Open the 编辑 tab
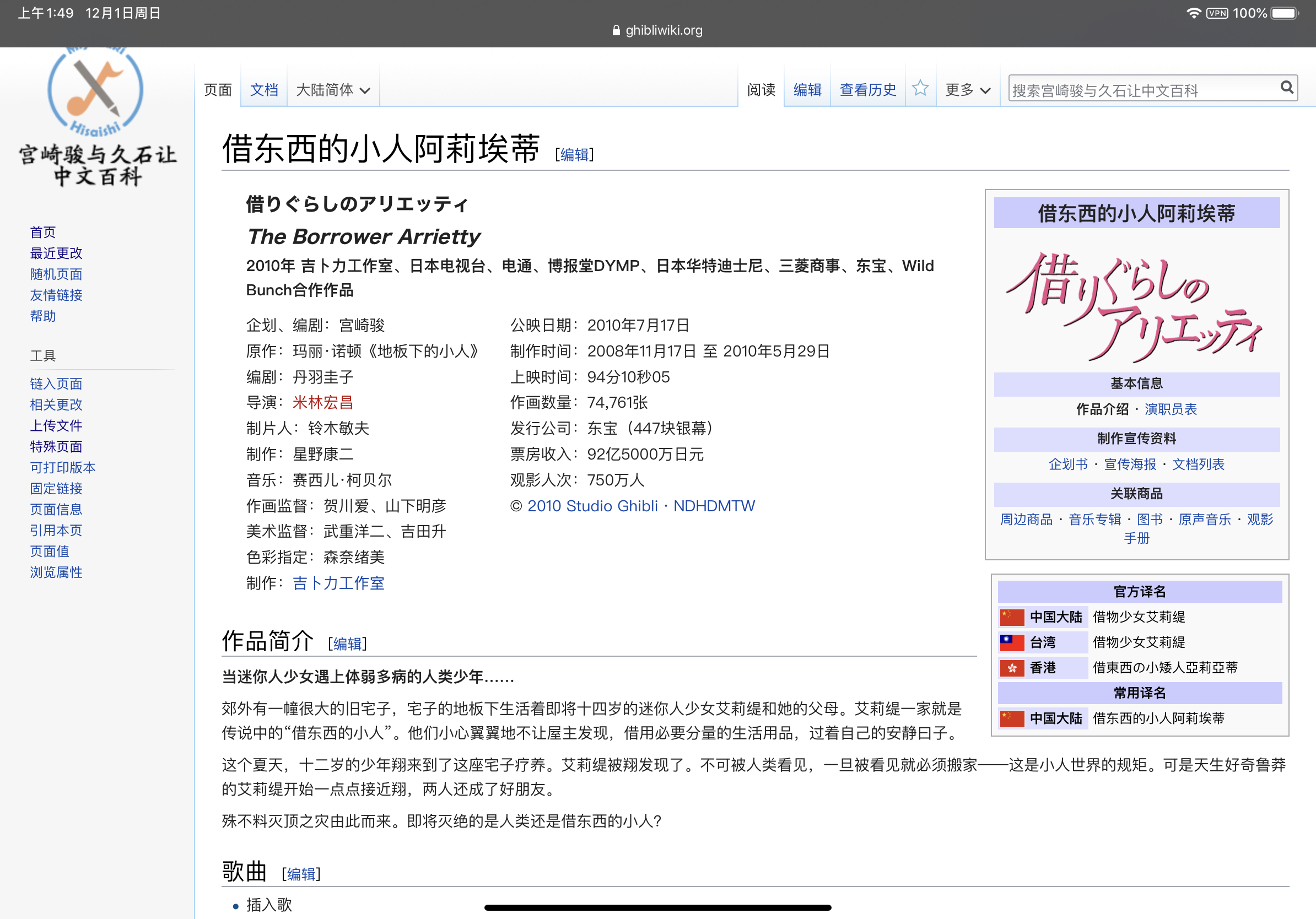Screen dimensions: 1316x919 (x=807, y=90)
